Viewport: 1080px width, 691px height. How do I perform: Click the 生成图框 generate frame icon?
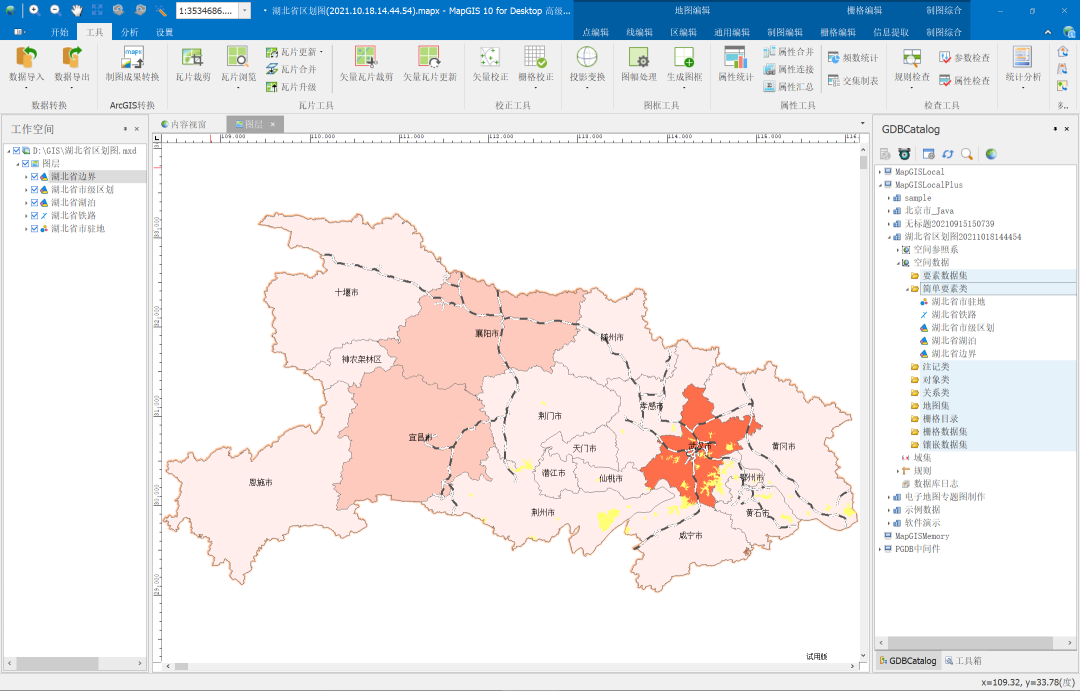[x=684, y=58]
